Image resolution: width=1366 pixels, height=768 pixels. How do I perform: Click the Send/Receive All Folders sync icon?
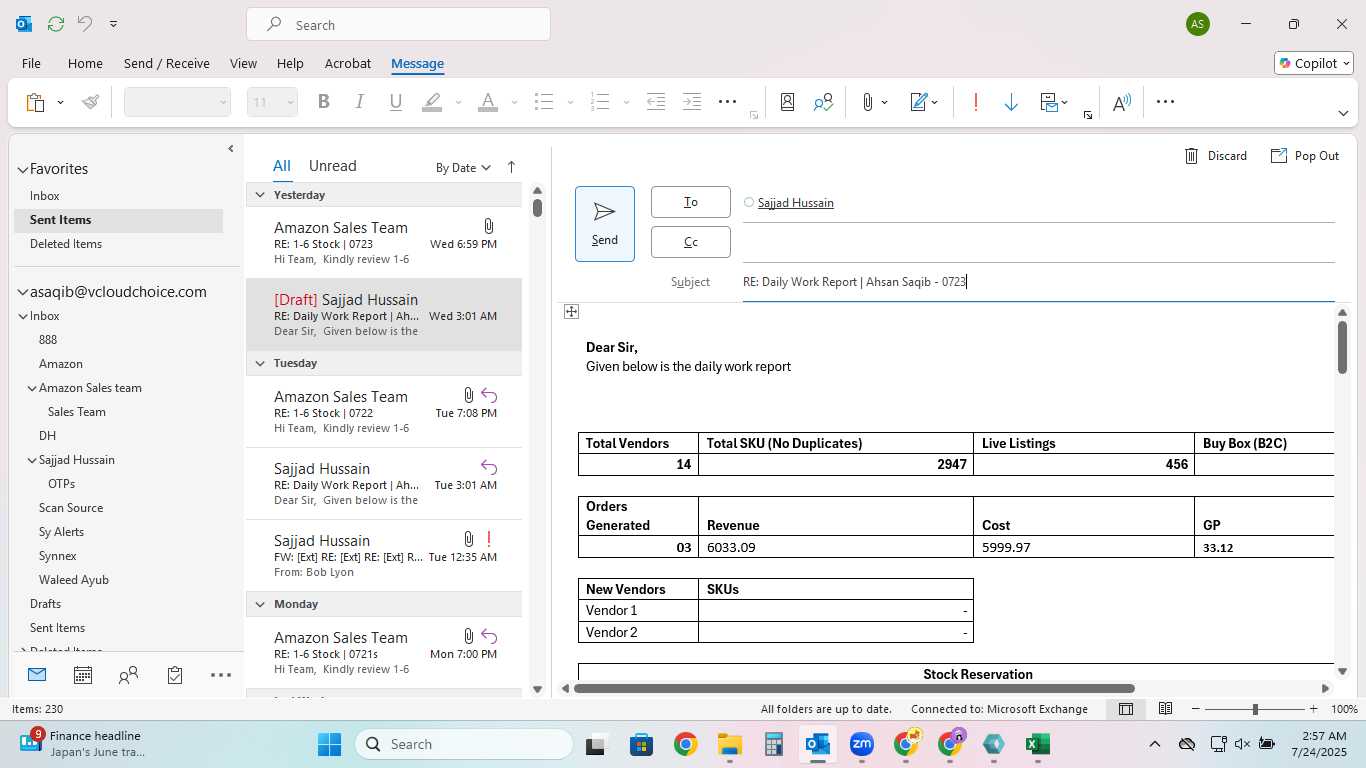coord(55,24)
